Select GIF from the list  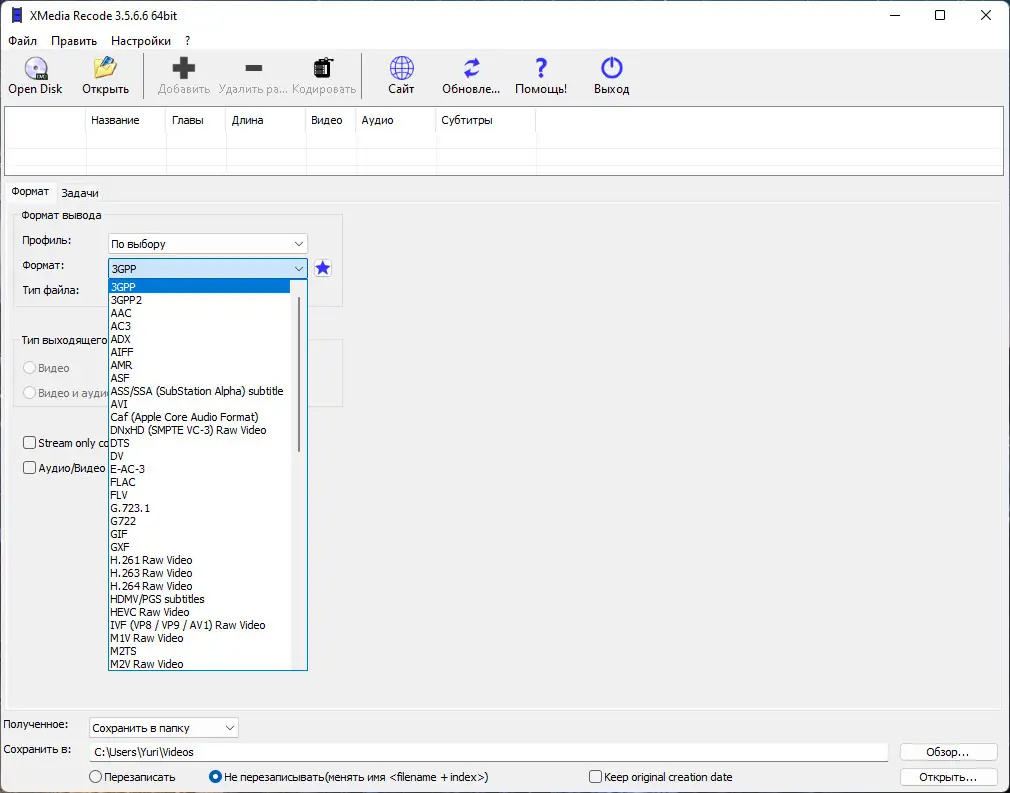[200, 534]
